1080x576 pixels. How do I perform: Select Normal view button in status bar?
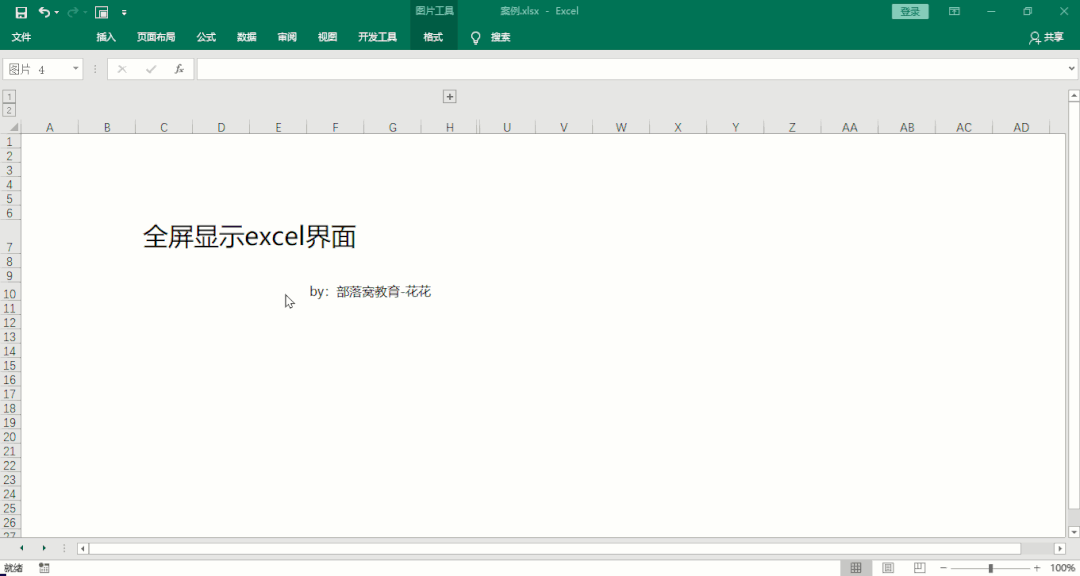856,568
